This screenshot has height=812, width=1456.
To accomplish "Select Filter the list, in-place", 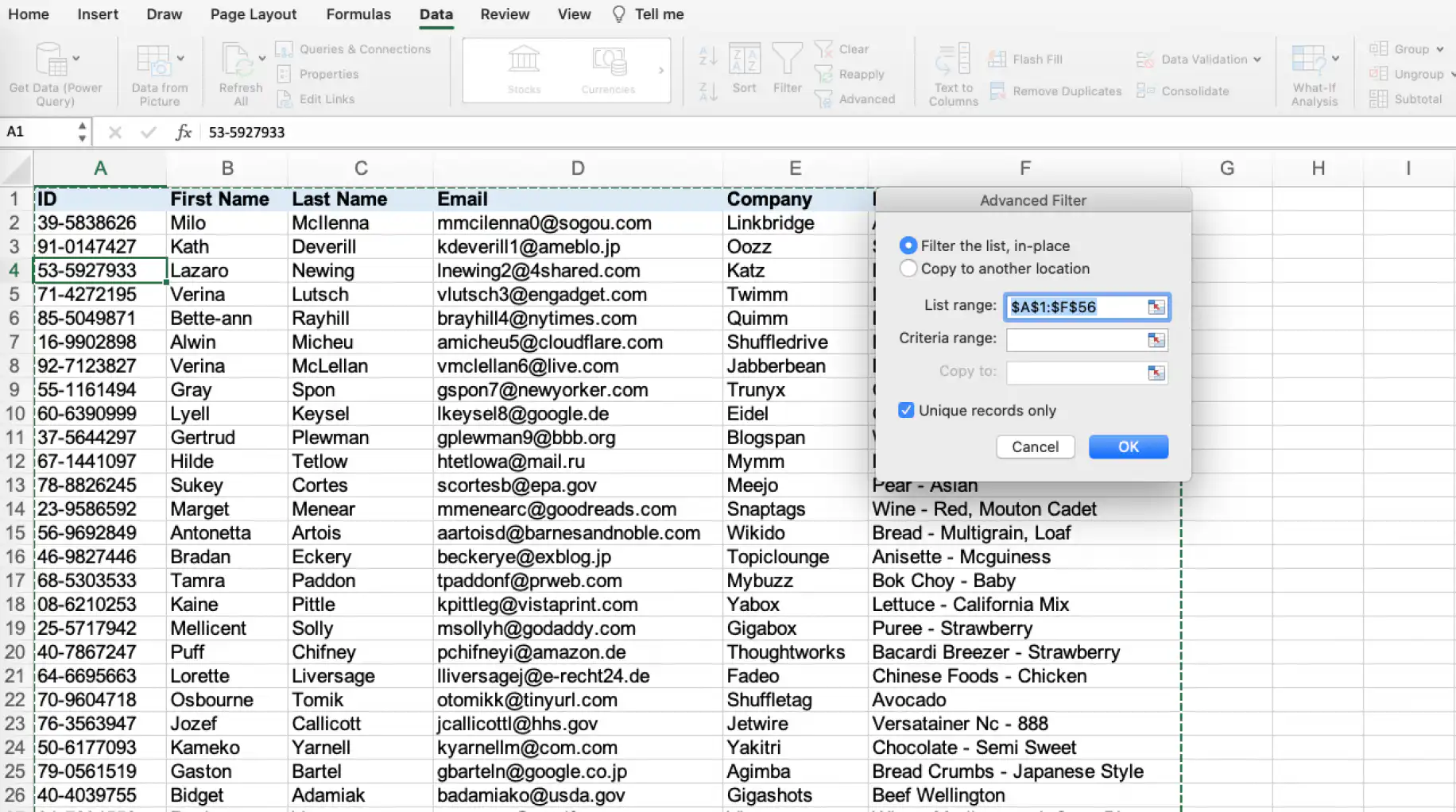I will click(908, 246).
